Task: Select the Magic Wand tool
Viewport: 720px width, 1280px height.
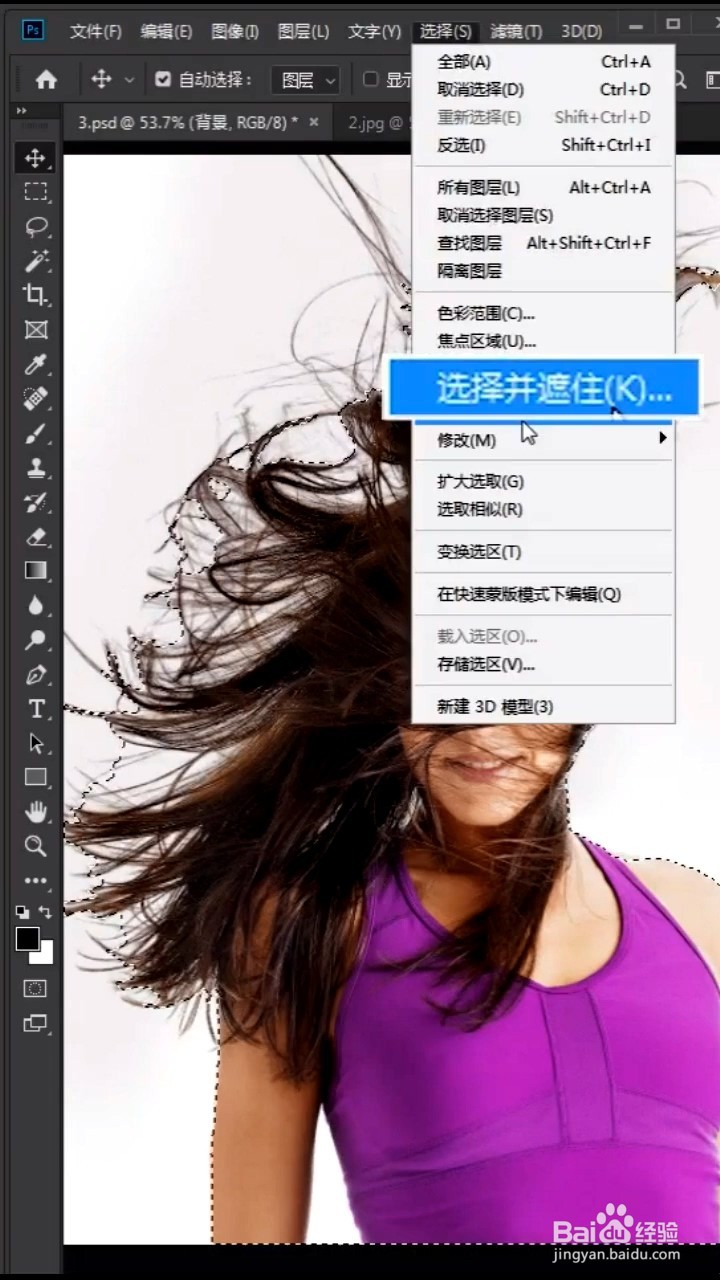Action: tap(36, 260)
